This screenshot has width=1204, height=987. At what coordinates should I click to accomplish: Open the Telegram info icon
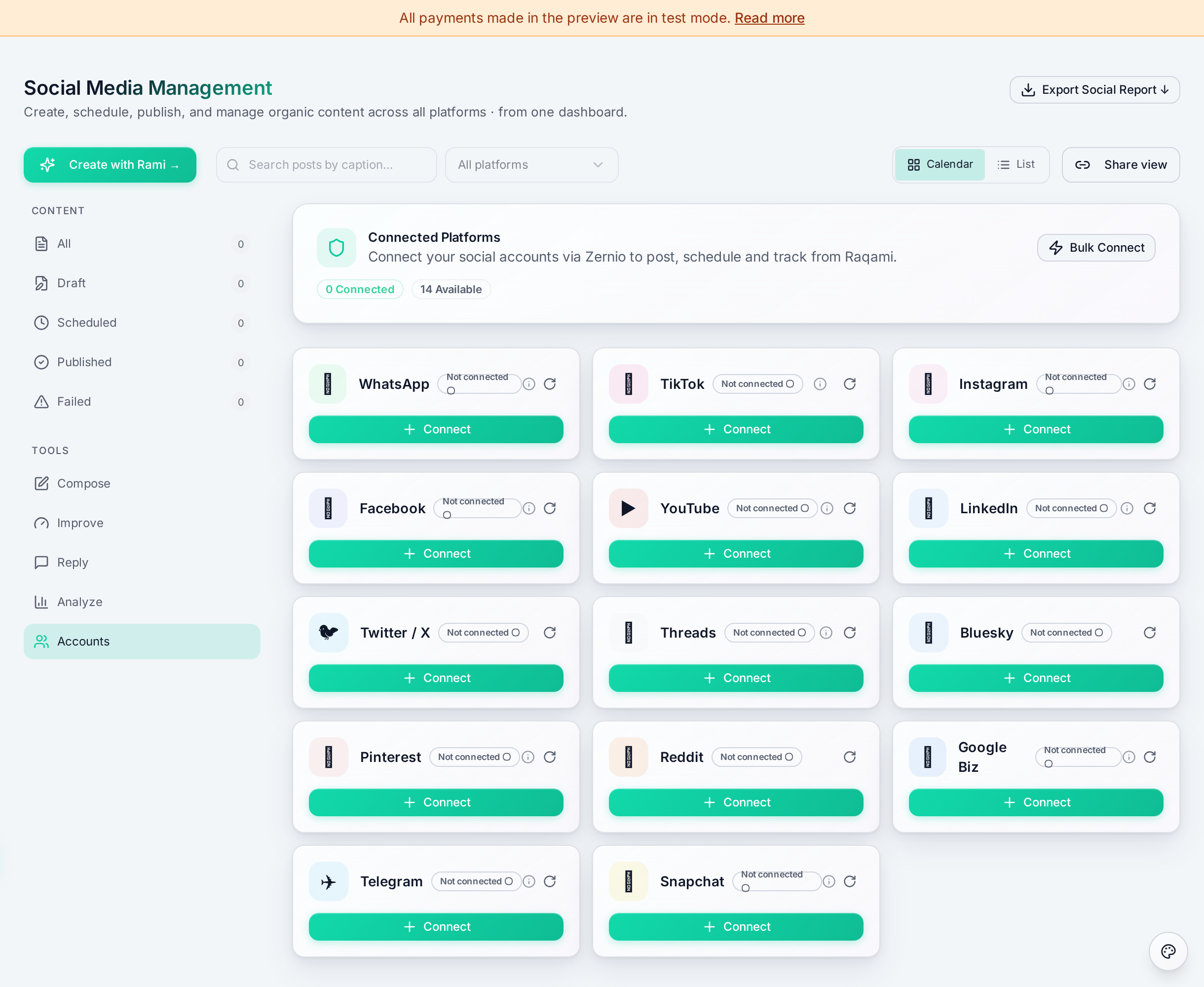tap(528, 881)
